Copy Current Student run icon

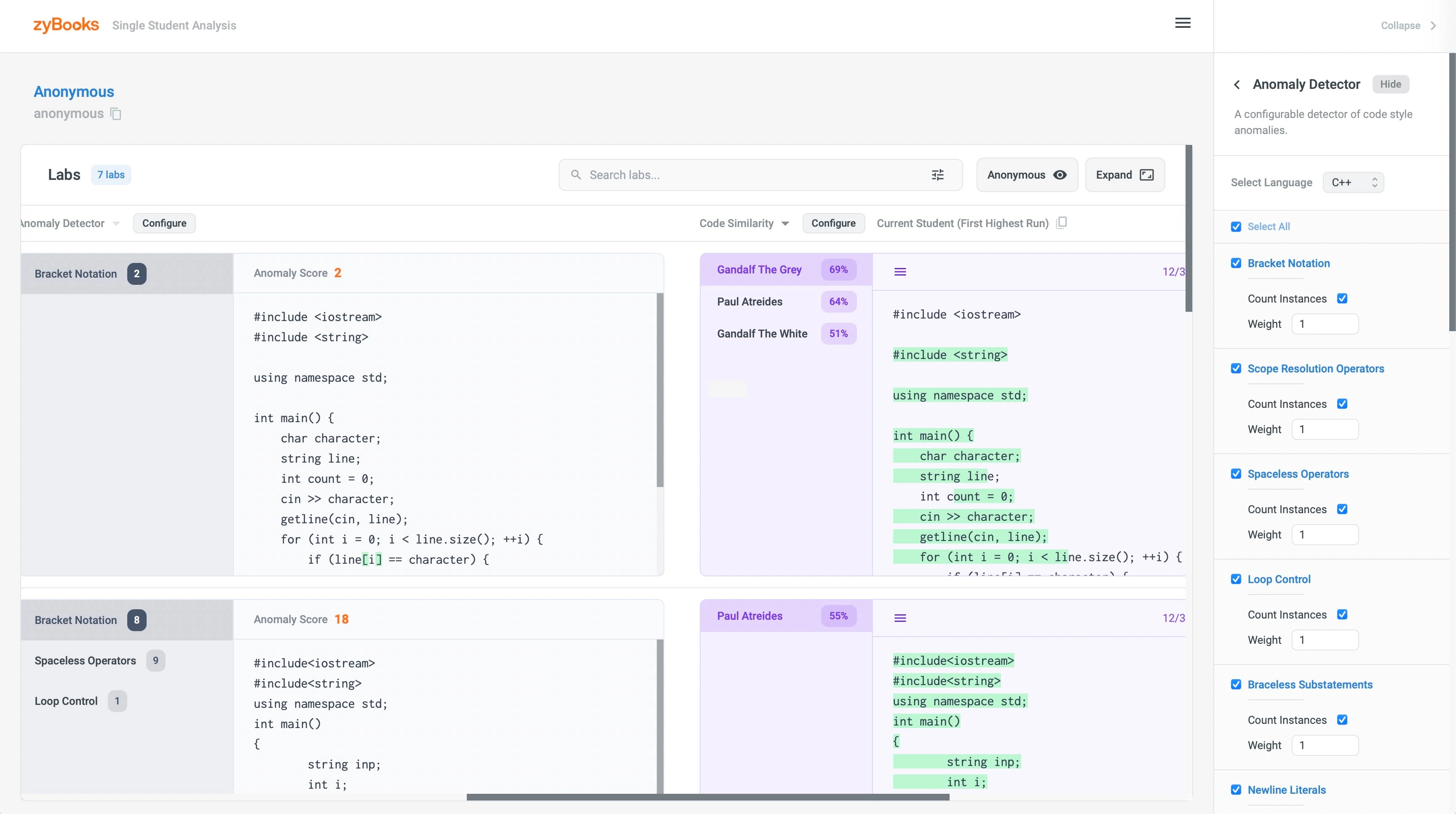point(1062,223)
